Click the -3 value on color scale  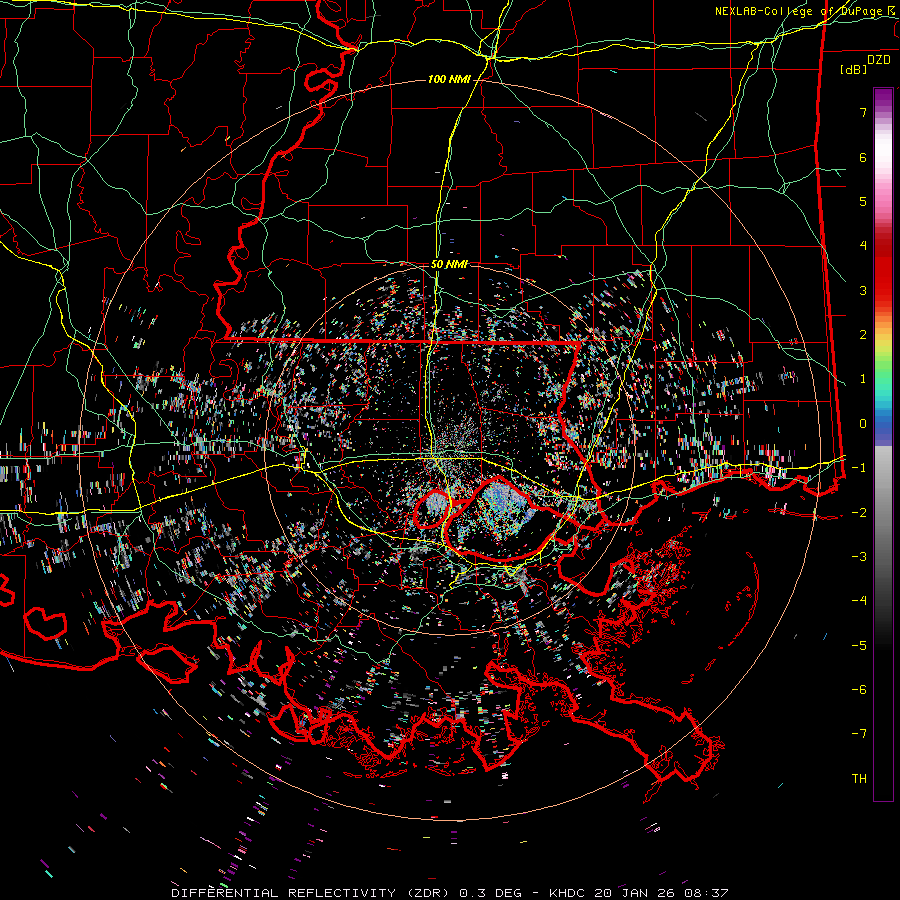tap(859, 557)
